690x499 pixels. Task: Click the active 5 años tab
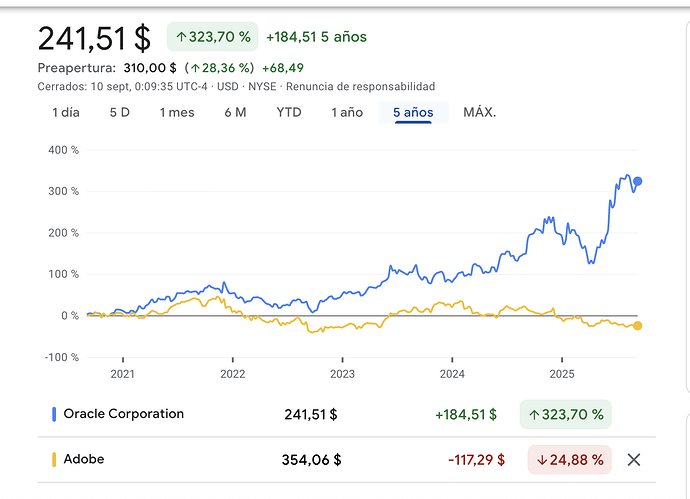(x=413, y=112)
